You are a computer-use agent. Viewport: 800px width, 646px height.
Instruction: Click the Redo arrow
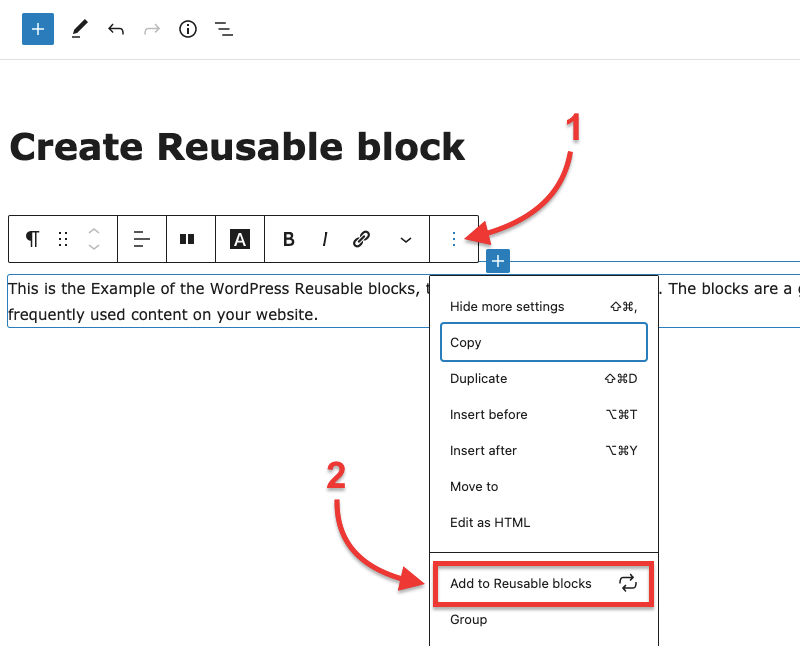click(152, 29)
